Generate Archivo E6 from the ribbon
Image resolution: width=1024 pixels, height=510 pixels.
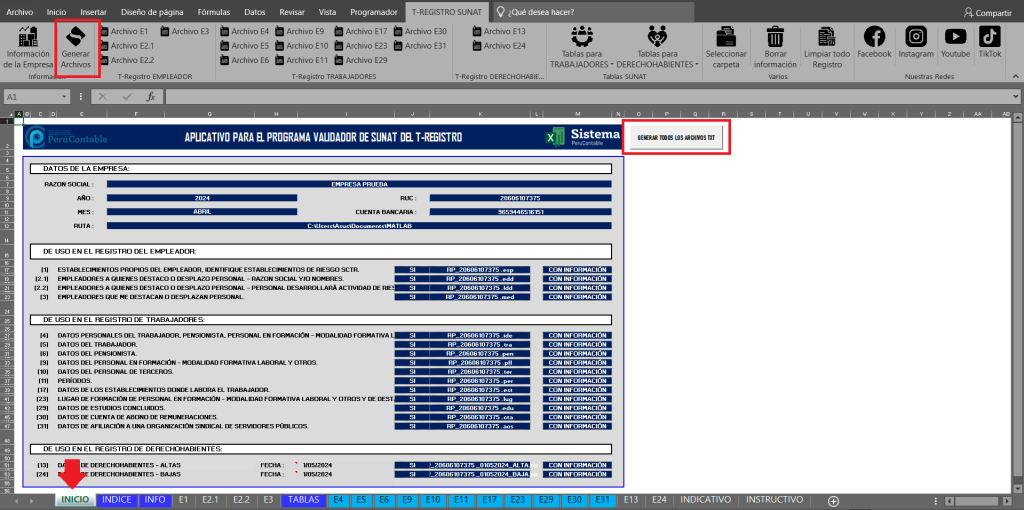click(x=245, y=60)
